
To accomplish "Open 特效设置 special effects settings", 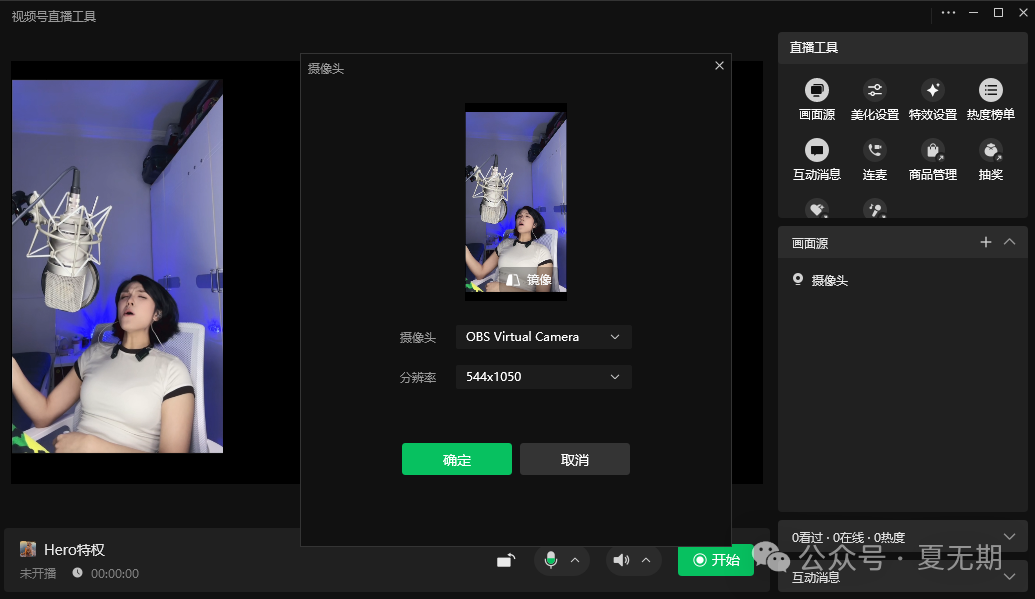I will pyautogui.click(x=931, y=98).
